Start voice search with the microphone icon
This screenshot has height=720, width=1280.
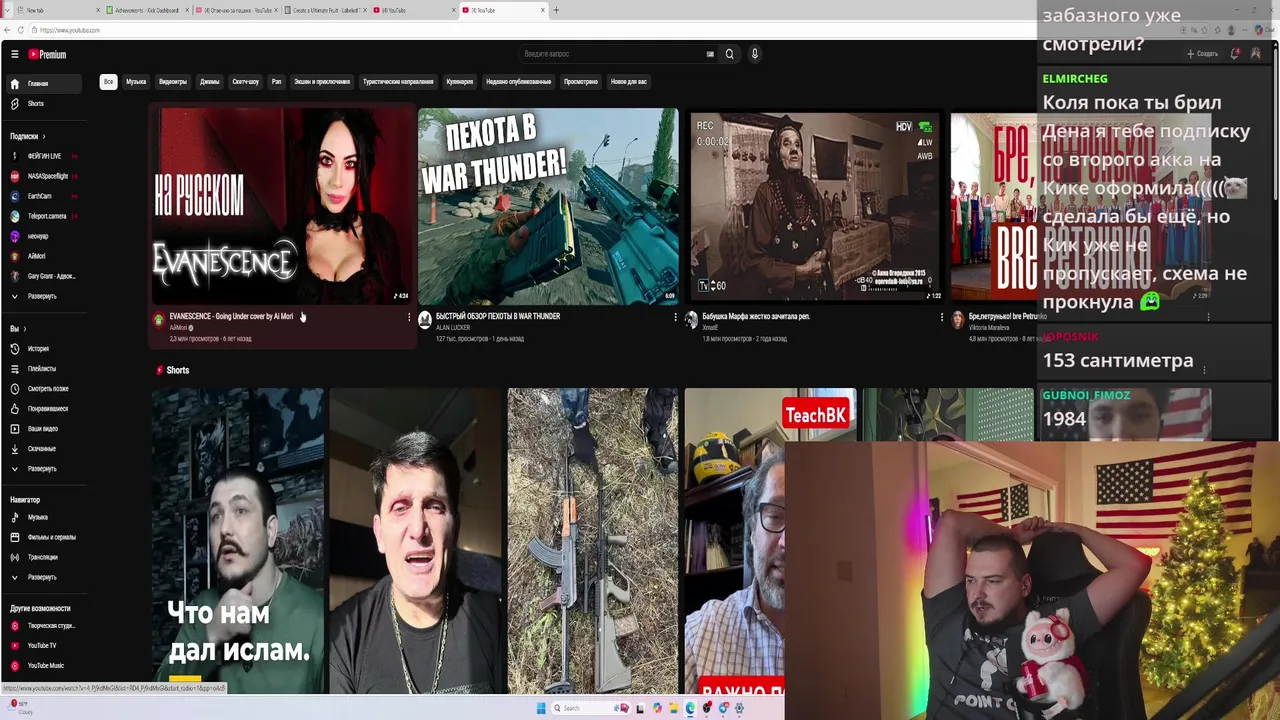[755, 54]
